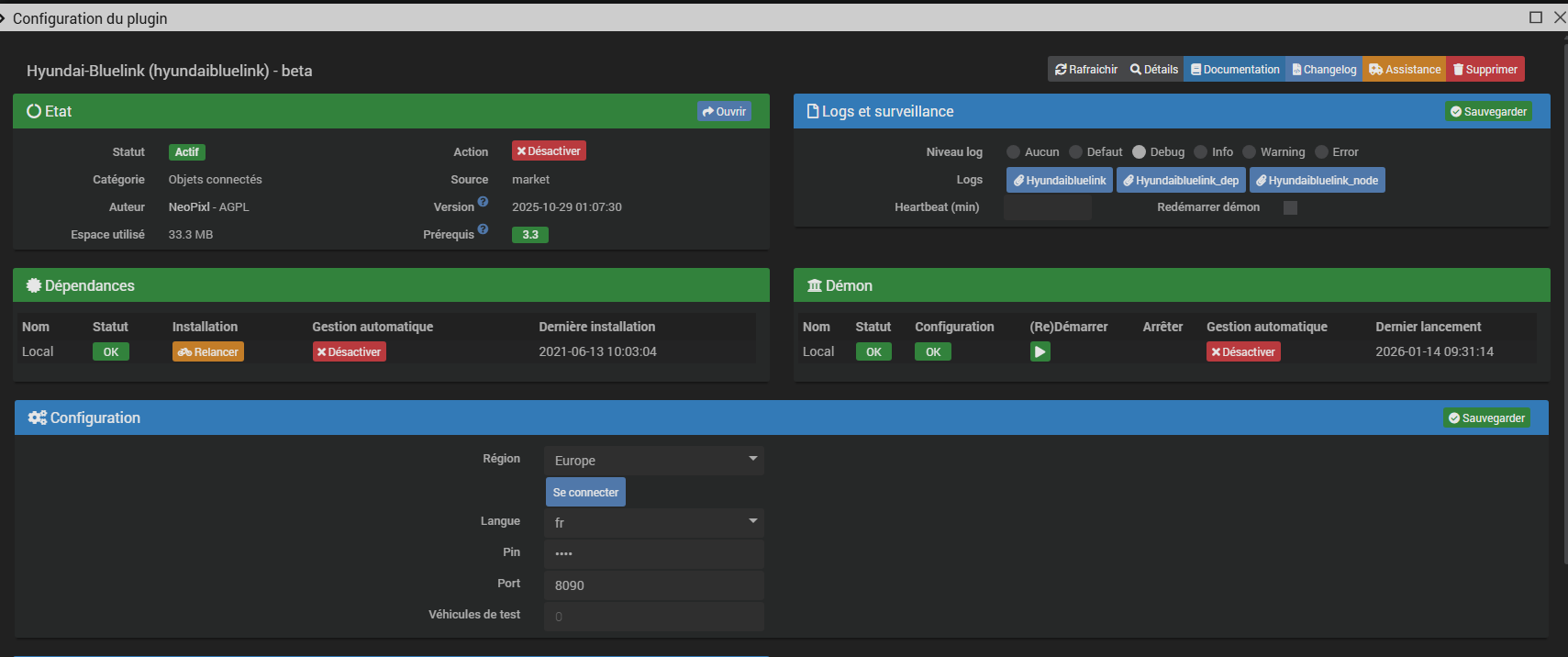Open the Documentation book button

tap(1235, 70)
